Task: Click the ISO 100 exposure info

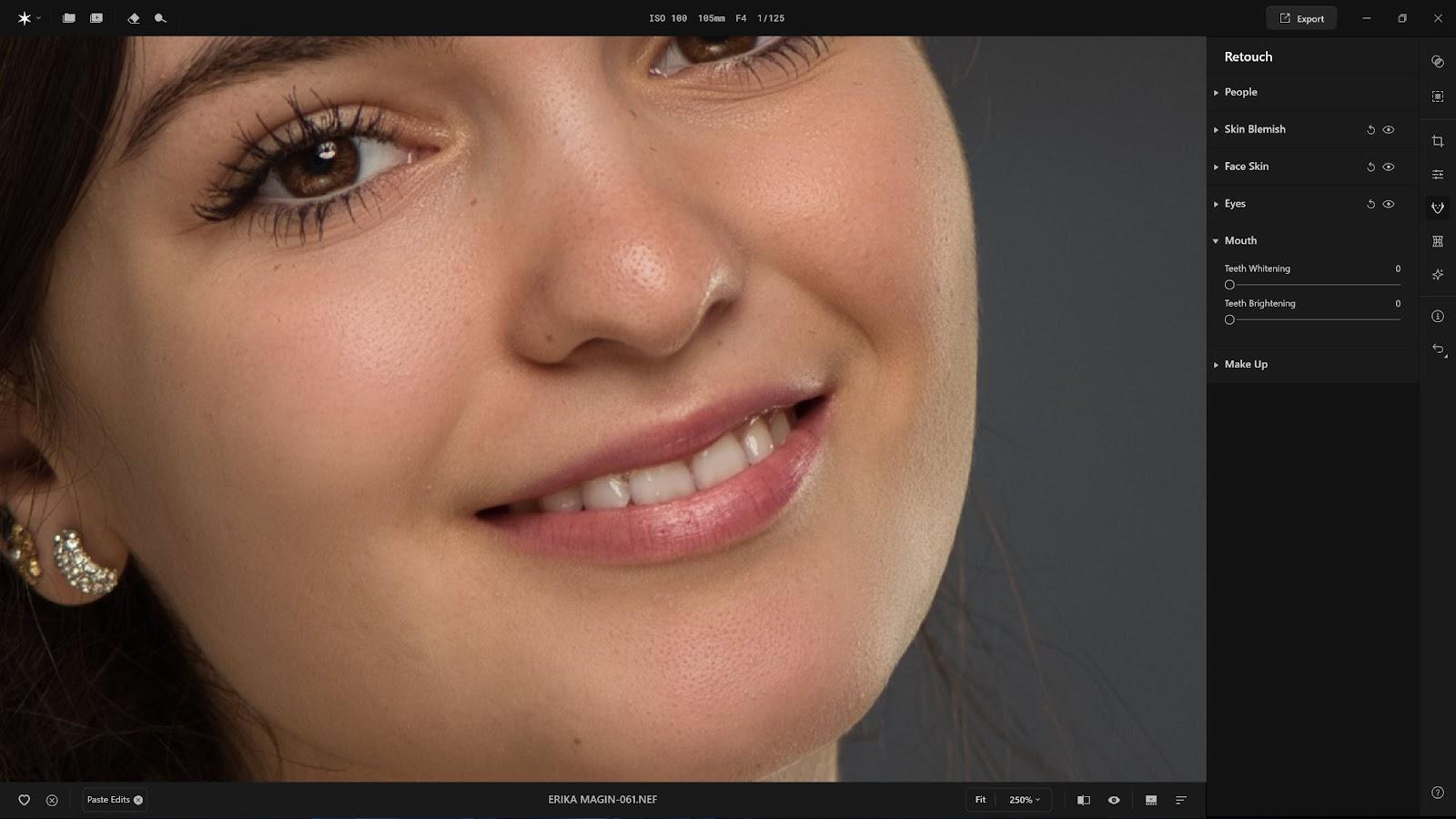Action: tap(668, 18)
